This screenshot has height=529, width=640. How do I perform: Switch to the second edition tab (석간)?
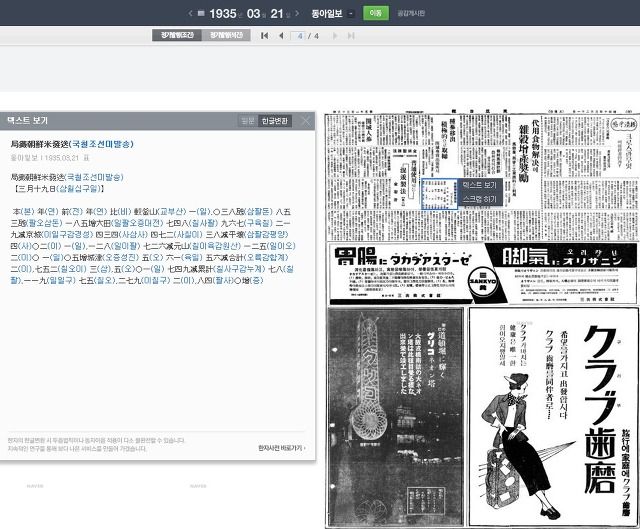226,36
